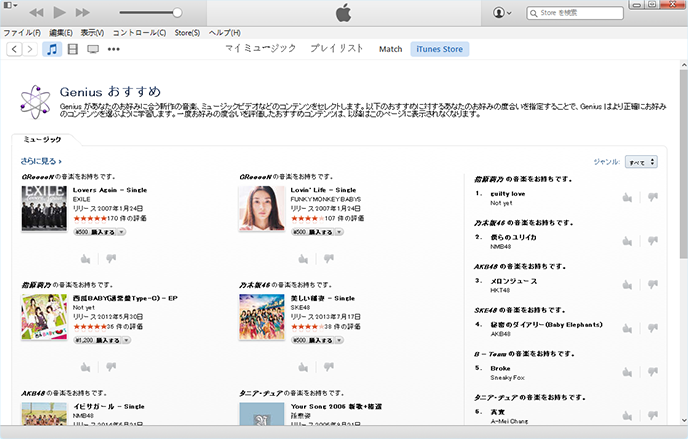Image resolution: width=688 pixels, height=439 pixels.
Task: Dislike song number 2 by NMB48
Action: tap(653, 241)
